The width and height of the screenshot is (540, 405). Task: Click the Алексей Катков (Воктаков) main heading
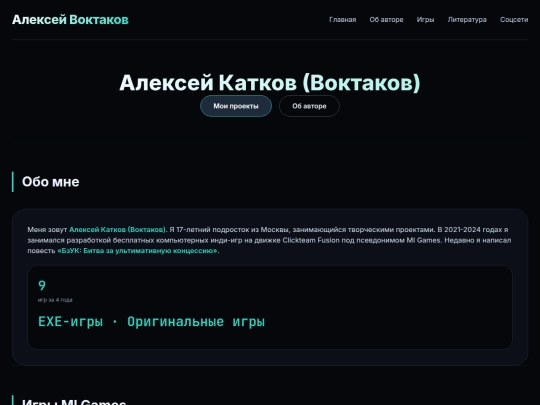coord(270,83)
